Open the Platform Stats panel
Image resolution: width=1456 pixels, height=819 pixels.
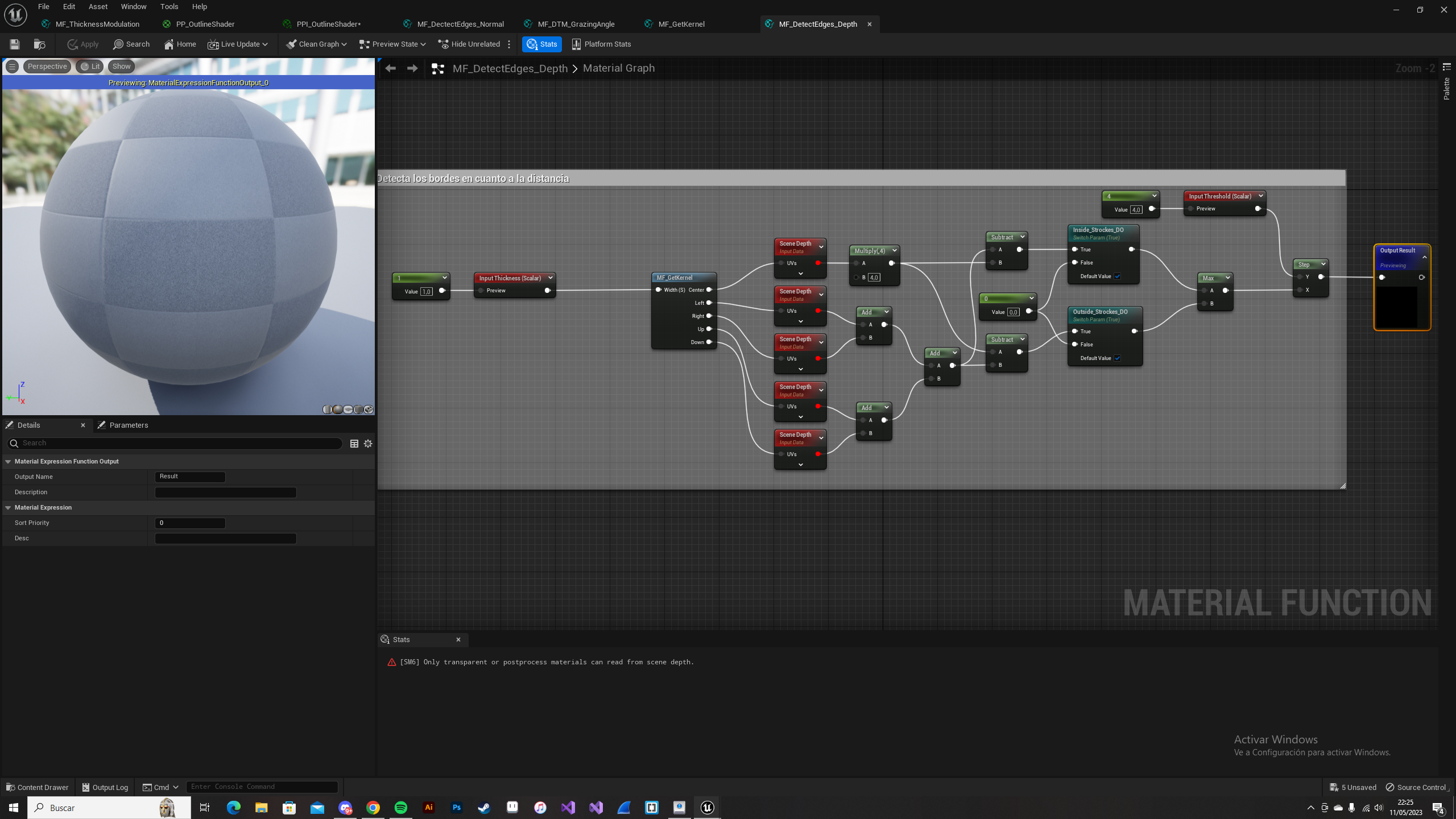point(601,44)
